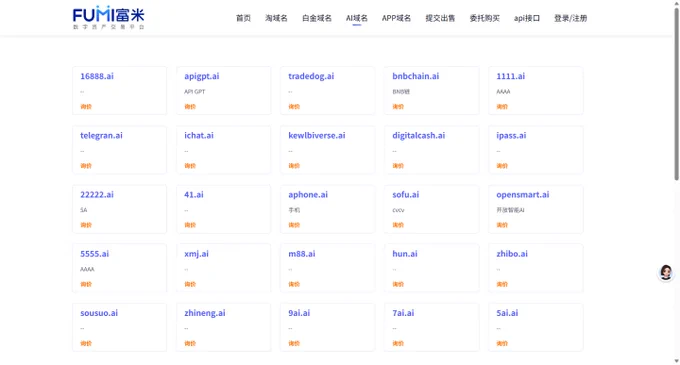Screen dimensions: 680x365
Task: Open the APP域名 menu item
Action: click(396, 18)
